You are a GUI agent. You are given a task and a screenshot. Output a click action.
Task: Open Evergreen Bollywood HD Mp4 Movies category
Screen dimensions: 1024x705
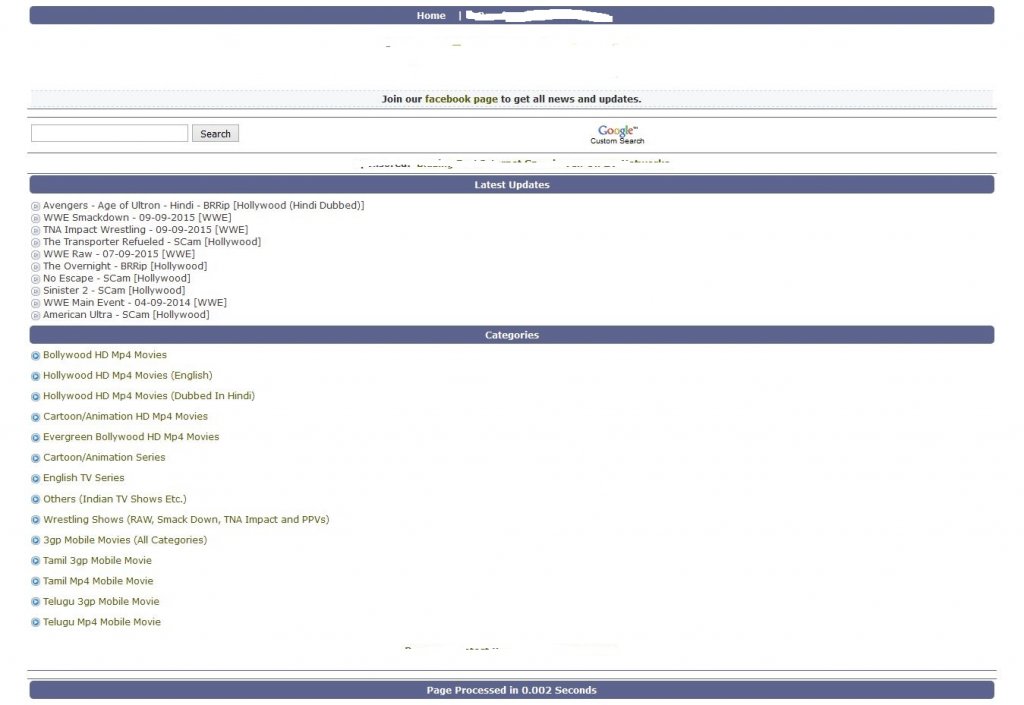[x=131, y=437]
